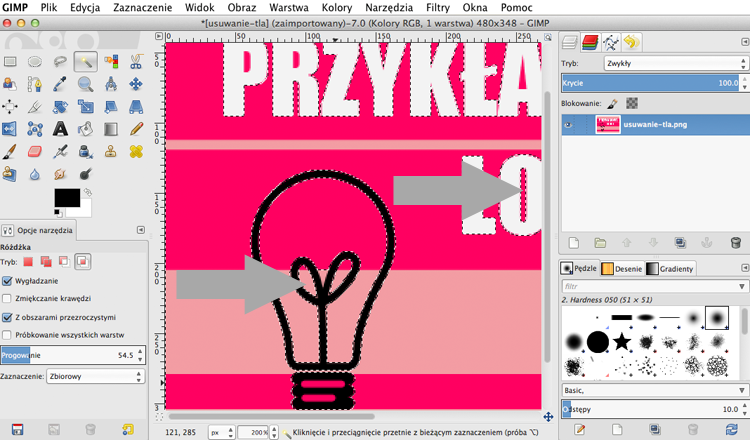
Task: Open the Tryb layer mode dropdown
Action: (x=675, y=63)
